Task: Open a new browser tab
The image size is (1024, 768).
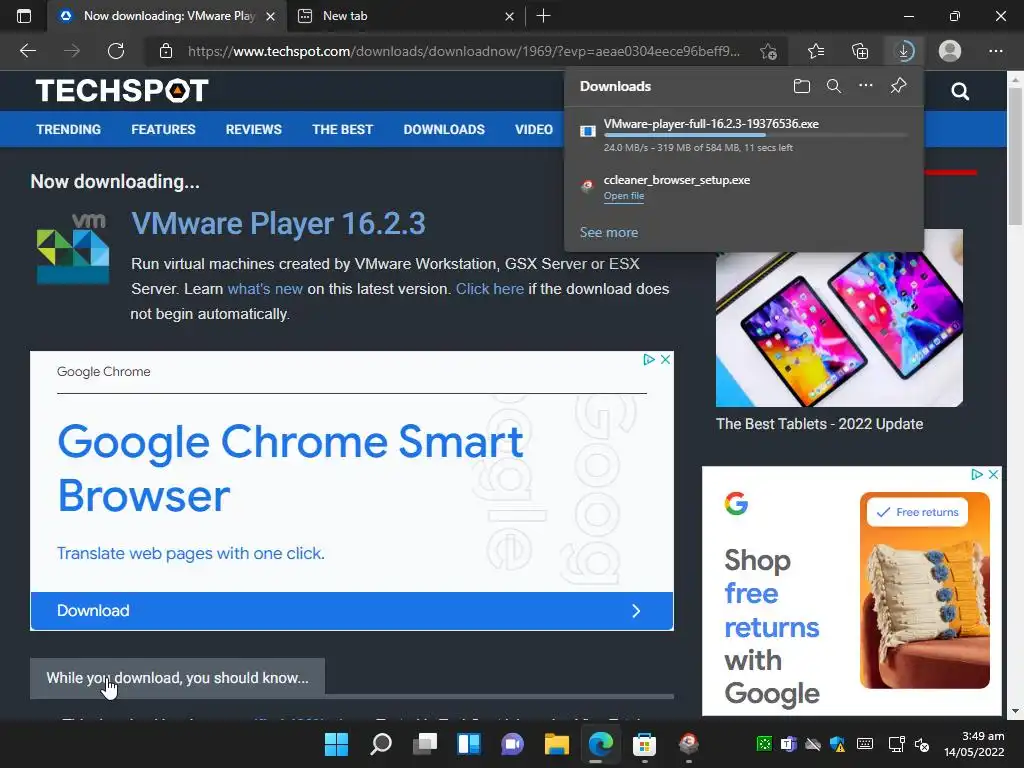Action: point(543,16)
